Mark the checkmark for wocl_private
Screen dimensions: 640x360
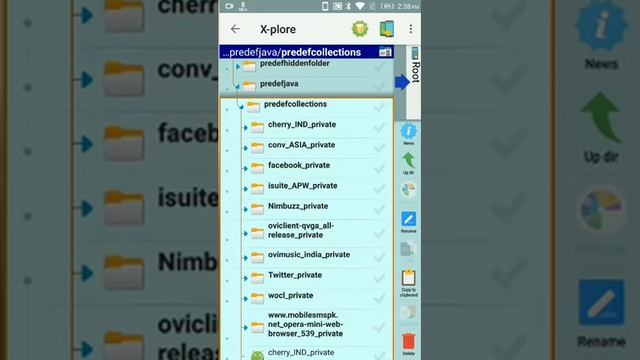coord(379,298)
